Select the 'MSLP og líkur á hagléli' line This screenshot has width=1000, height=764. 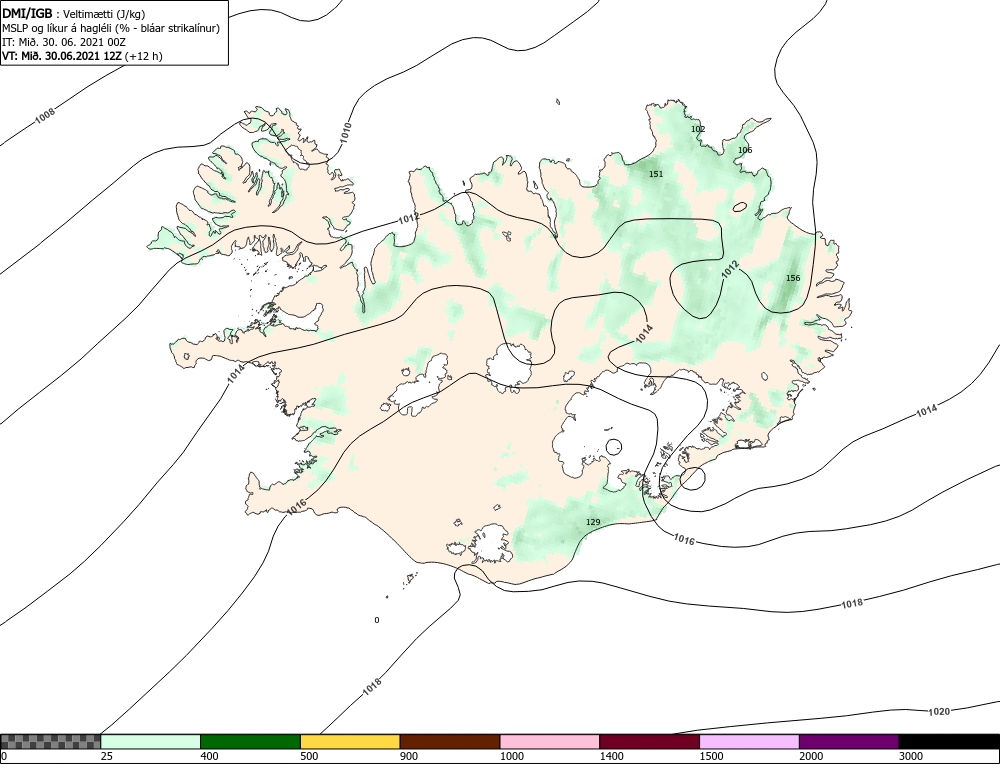111,27
